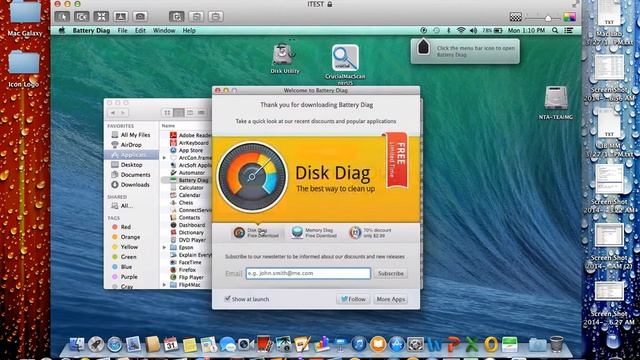Open the color quality icon at toolbar right
The image size is (640, 360).
pyautogui.click(x=569, y=17)
